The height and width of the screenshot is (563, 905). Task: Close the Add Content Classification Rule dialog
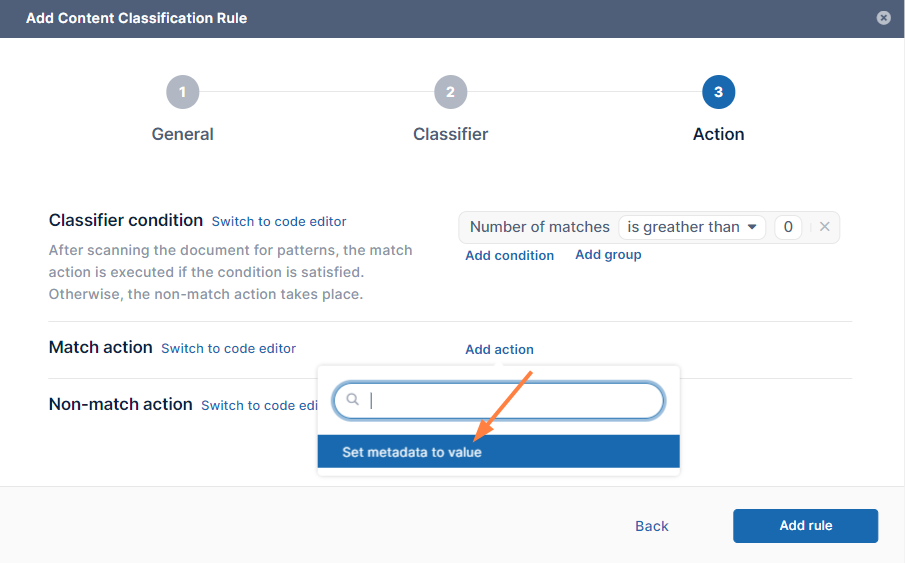[883, 18]
